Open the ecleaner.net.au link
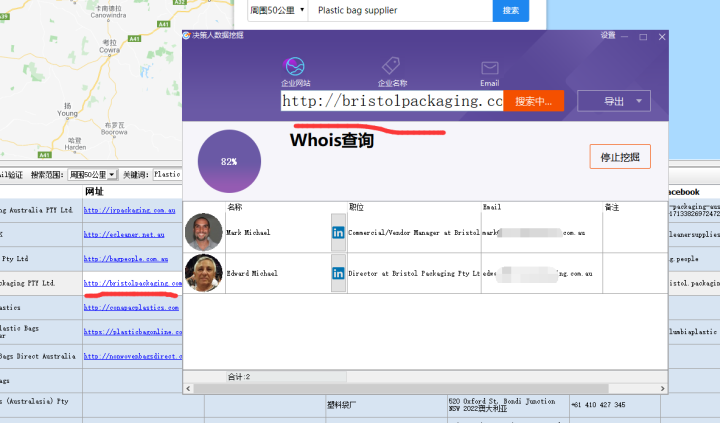Image resolution: width=720 pixels, height=423 pixels. [124, 234]
